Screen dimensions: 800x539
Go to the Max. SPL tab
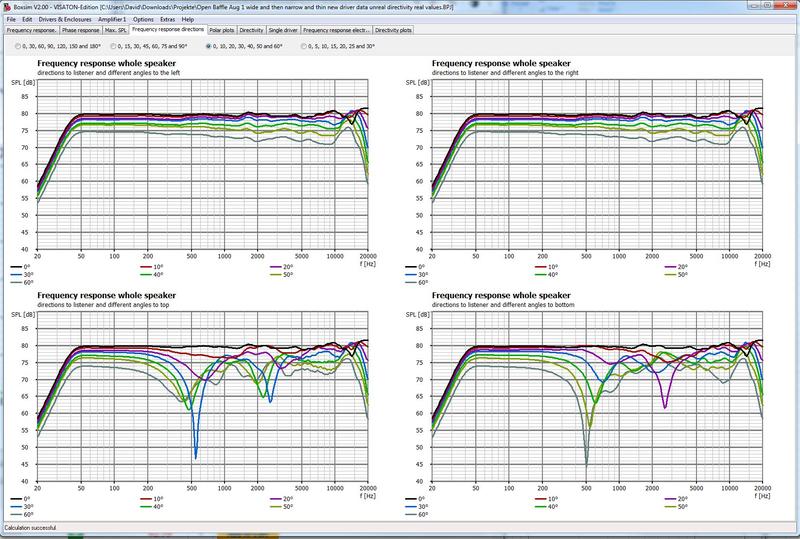tap(117, 30)
